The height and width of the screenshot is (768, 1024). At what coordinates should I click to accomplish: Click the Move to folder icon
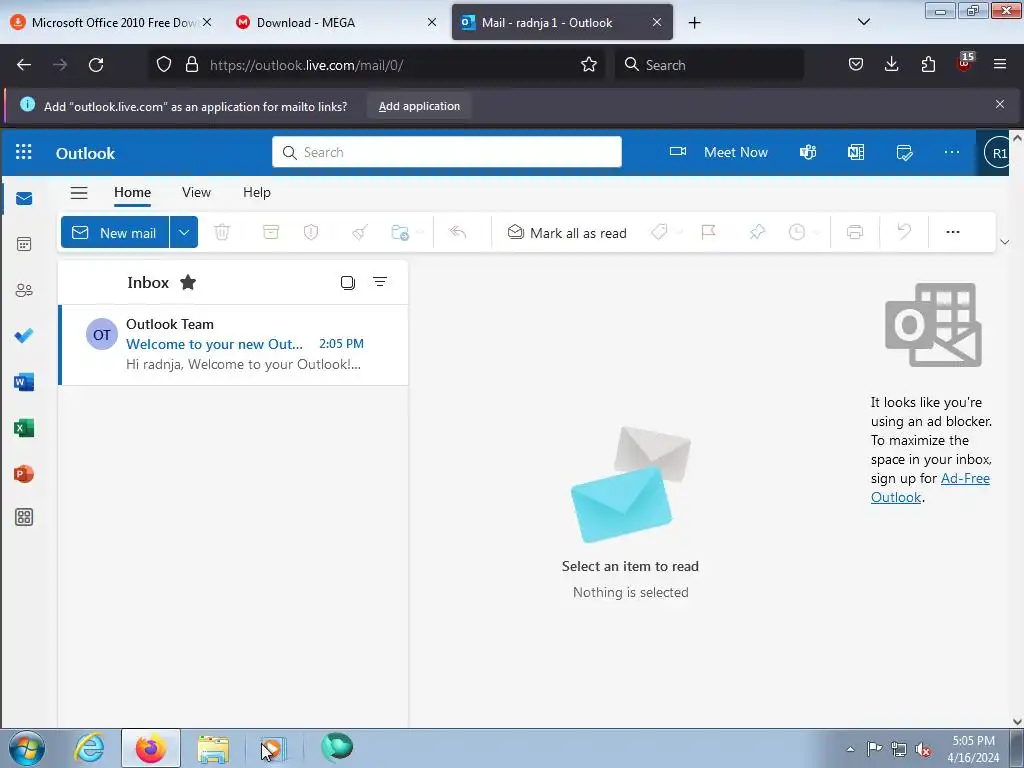(x=400, y=232)
